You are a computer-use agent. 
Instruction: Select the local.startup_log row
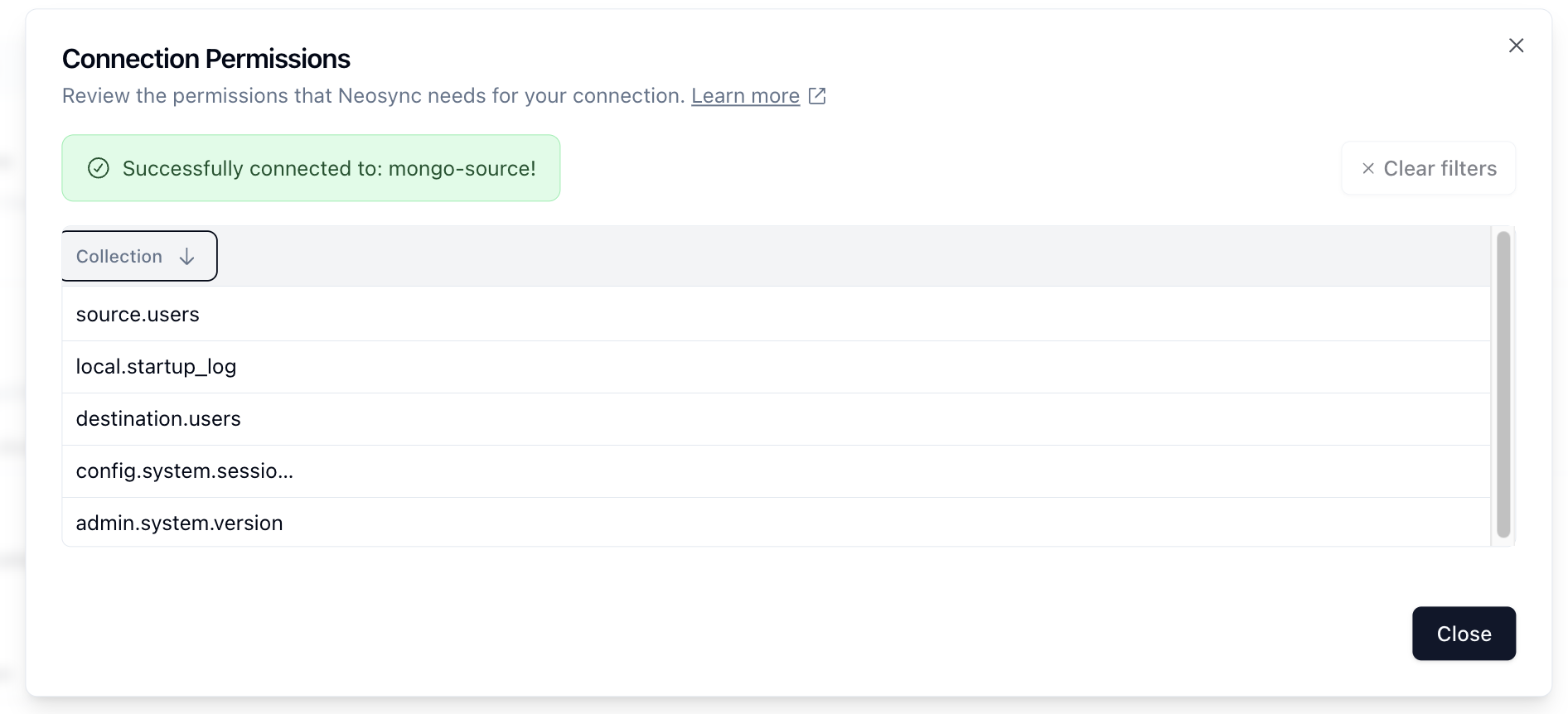click(x=776, y=367)
